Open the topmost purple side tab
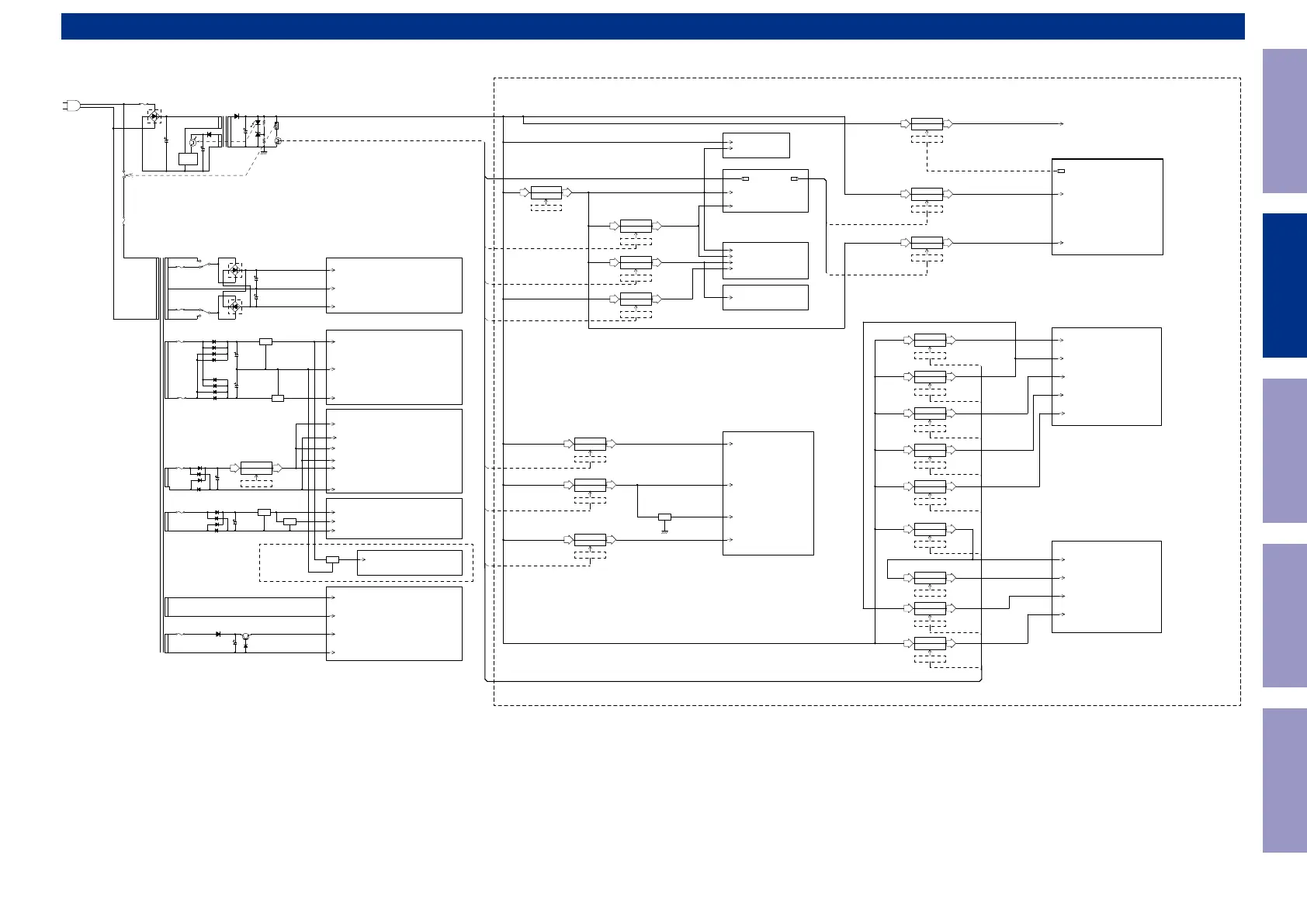 coord(1284,121)
